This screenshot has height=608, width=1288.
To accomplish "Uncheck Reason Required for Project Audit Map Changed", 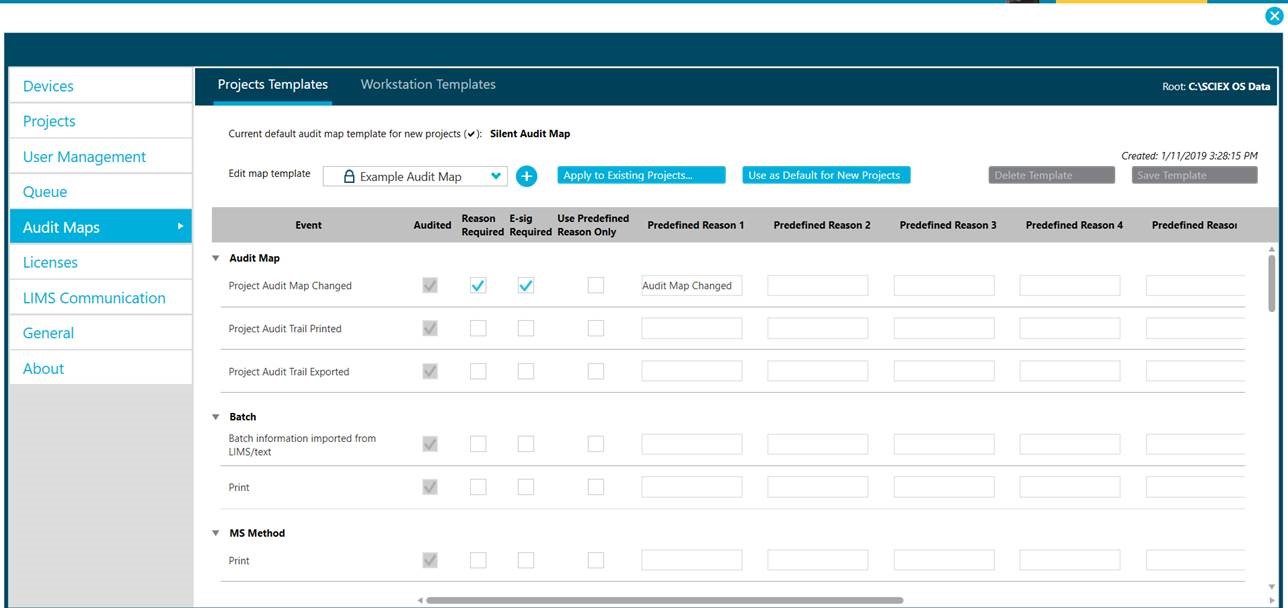I will coord(478,286).
